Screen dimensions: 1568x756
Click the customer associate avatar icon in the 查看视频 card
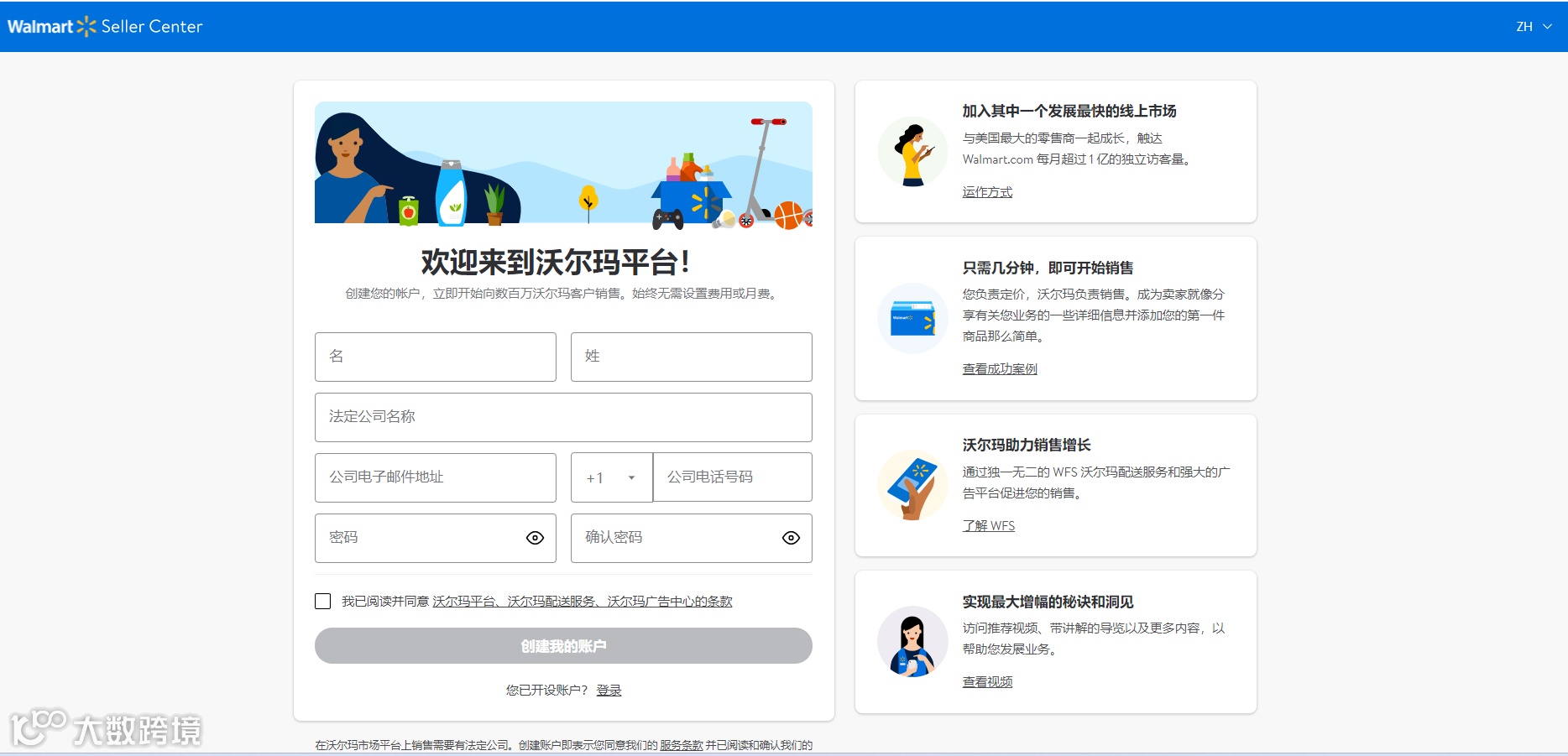pyautogui.click(x=912, y=642)
